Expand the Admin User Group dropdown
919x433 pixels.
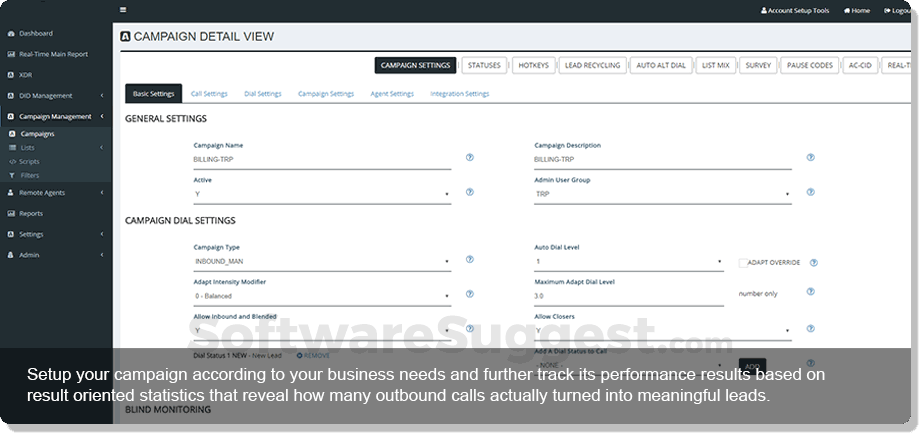(662, 194)
